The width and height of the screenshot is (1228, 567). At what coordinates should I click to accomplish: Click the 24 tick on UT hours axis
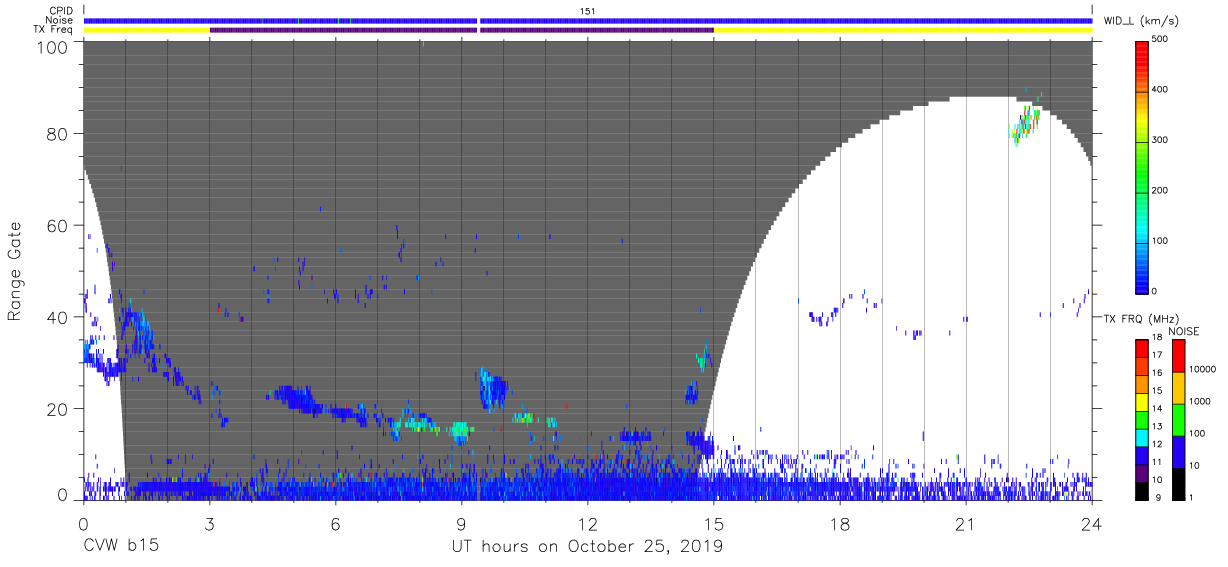[x=1092, y=524]
